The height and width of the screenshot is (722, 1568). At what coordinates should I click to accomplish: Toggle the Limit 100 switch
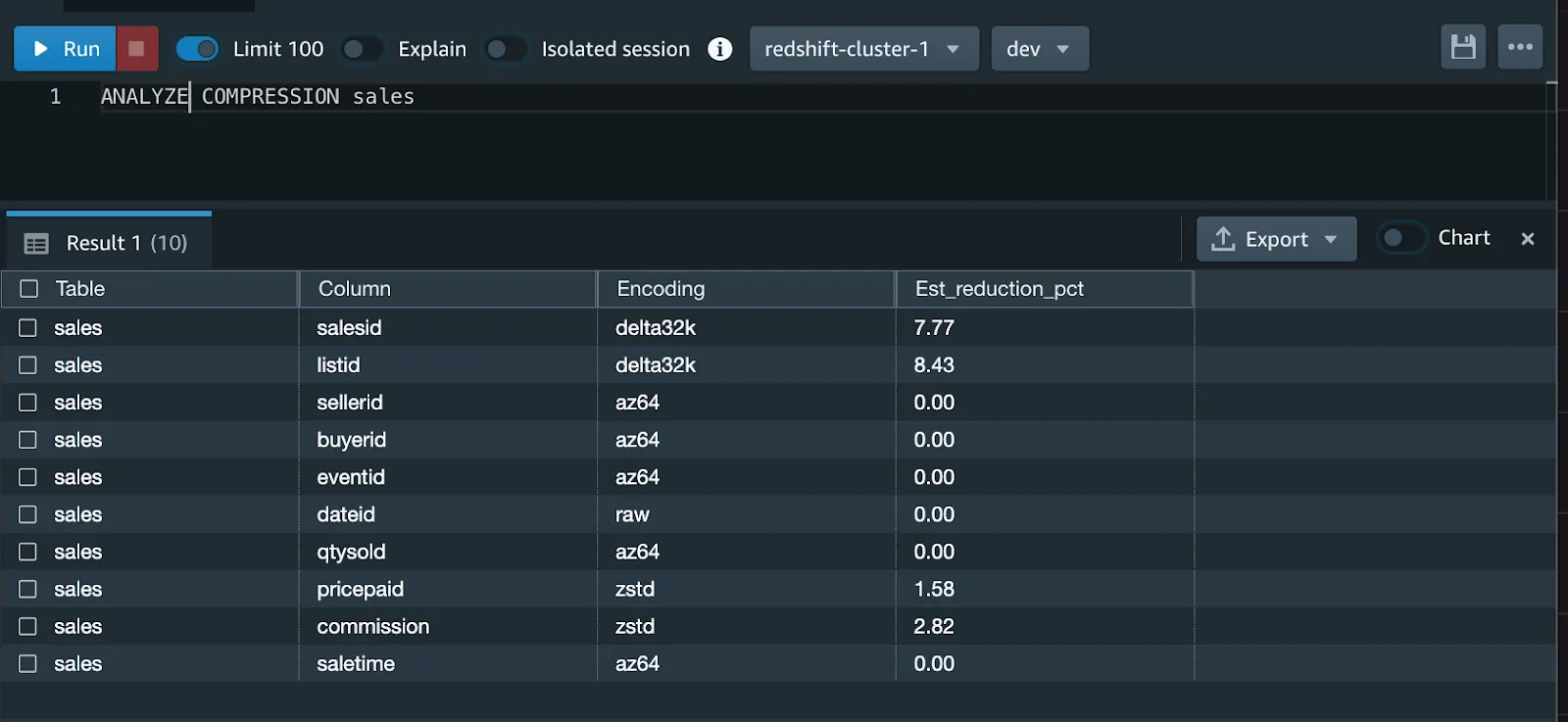point(197,49)
